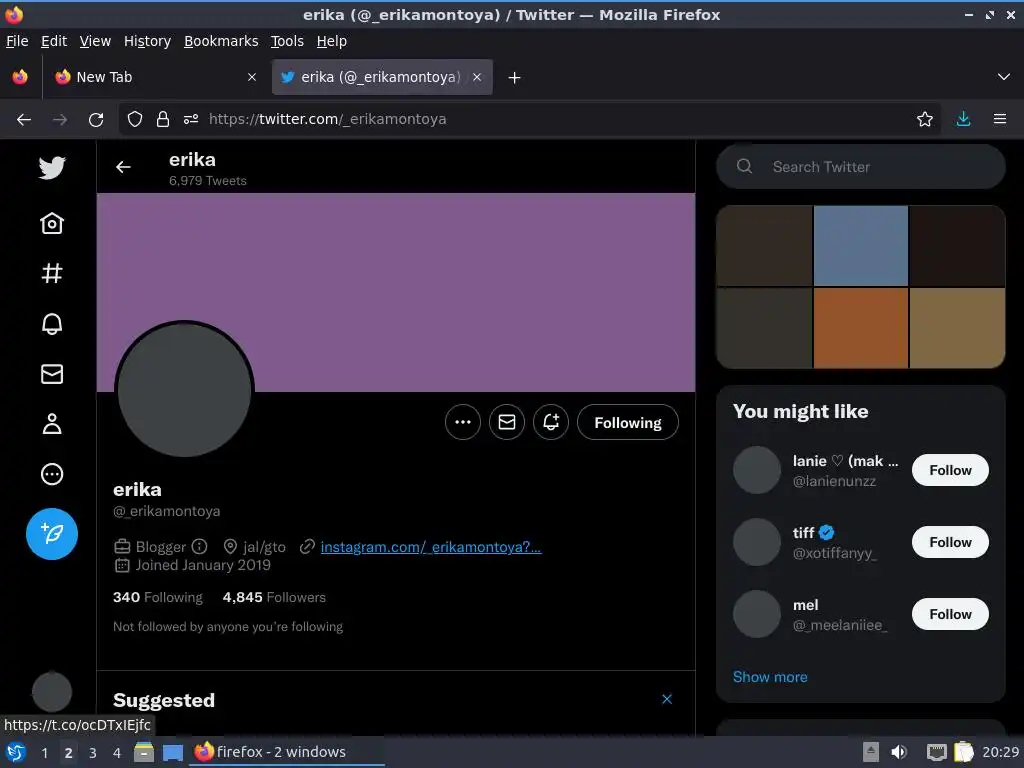Open the Firefox pinned tab icon
The image size is (1024, 768).
pos(20,77)
